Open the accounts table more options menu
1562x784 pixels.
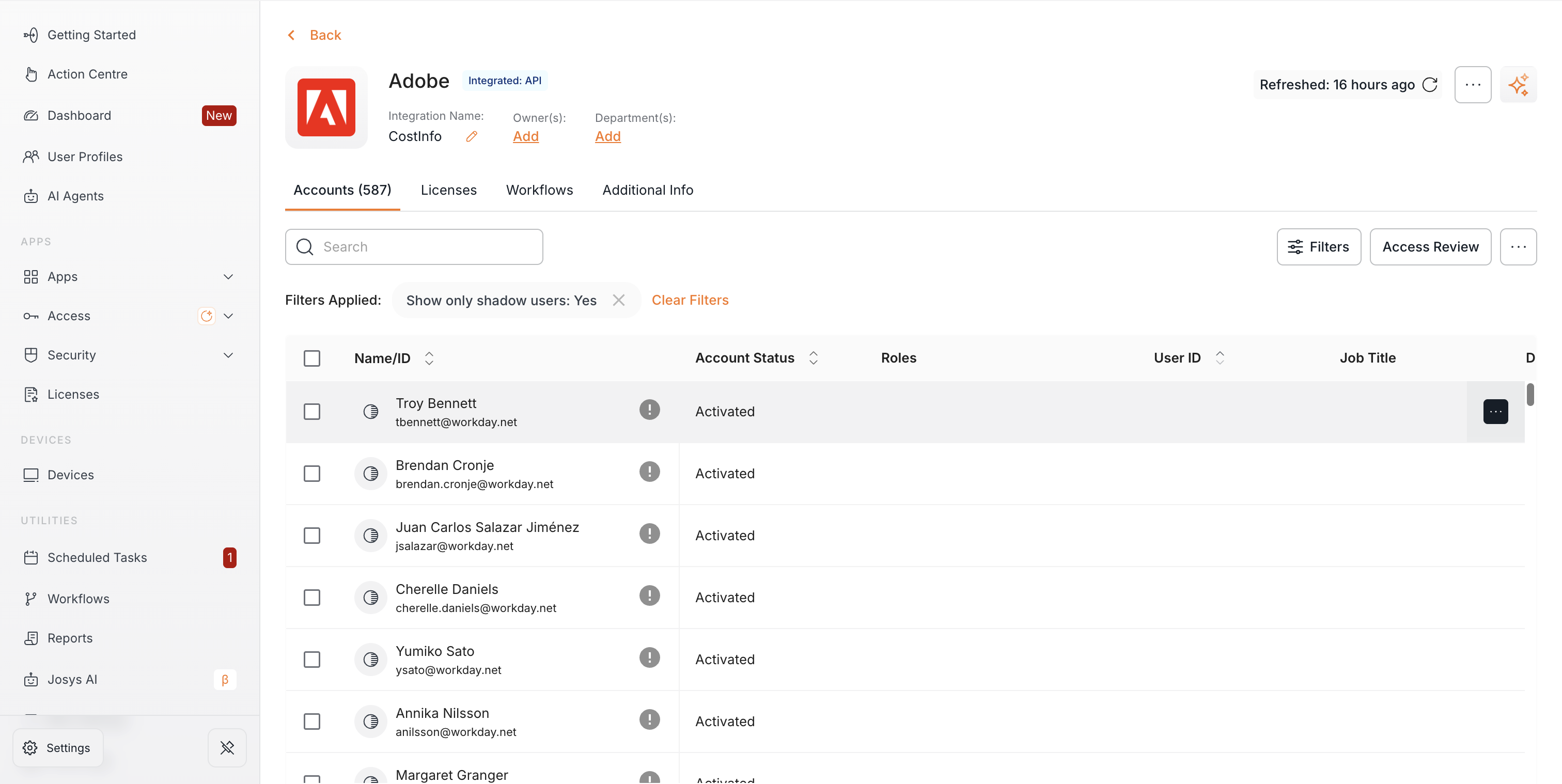(x=1518, y=247)
